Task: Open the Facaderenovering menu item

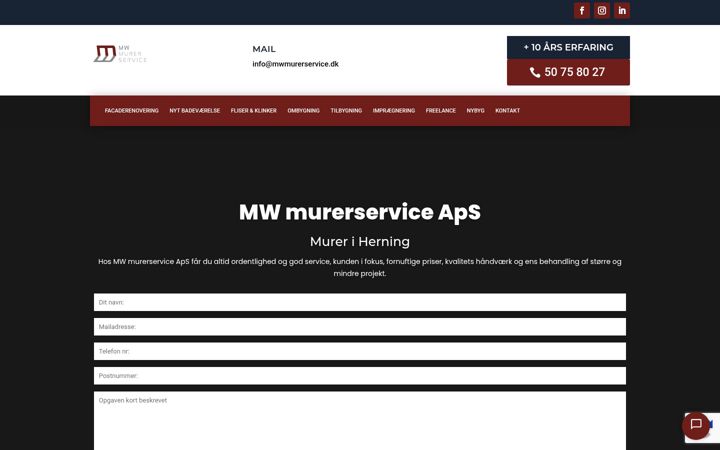Action: point(132,111)
